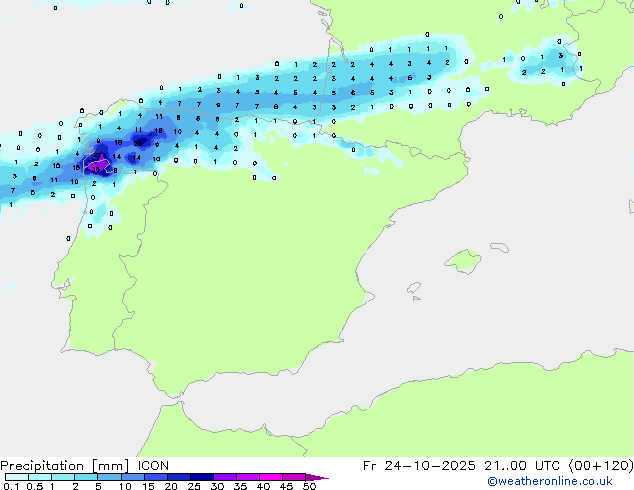Viewport: 634px width, 490px height.
Task: Click the '50' legend scale label
Action: [x=309, y=486]
